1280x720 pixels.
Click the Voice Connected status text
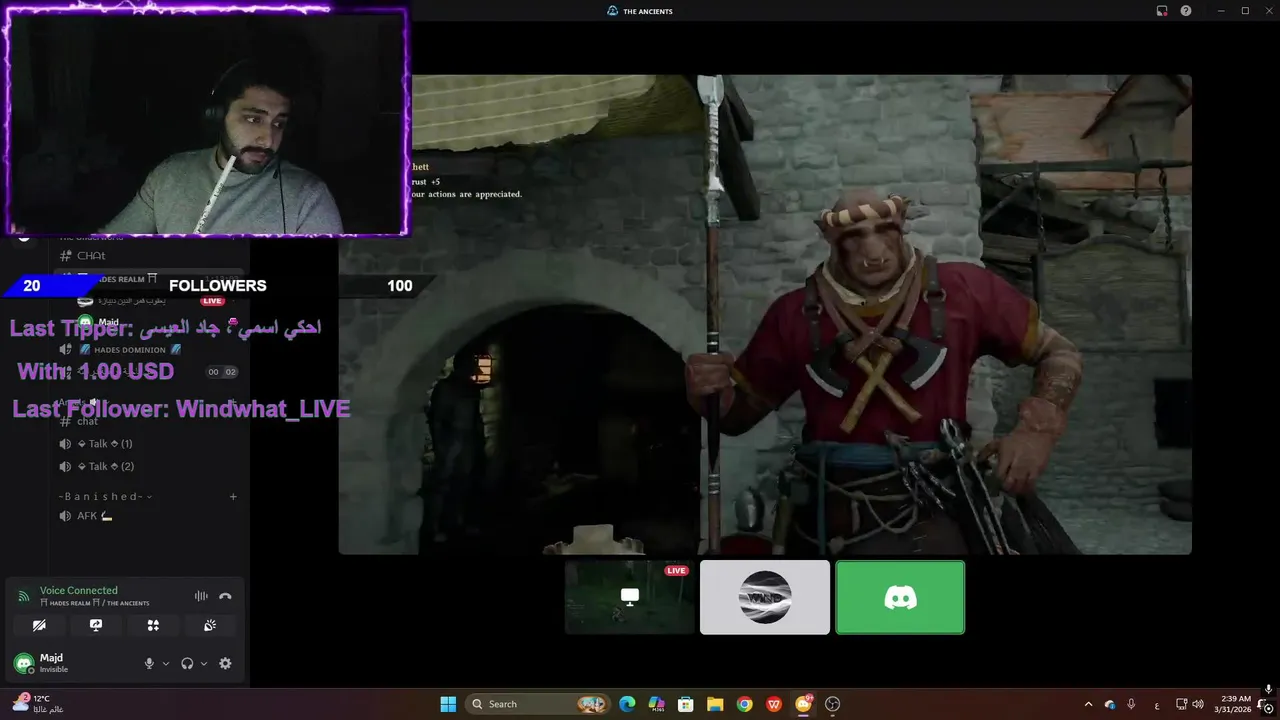coord(79,590)
